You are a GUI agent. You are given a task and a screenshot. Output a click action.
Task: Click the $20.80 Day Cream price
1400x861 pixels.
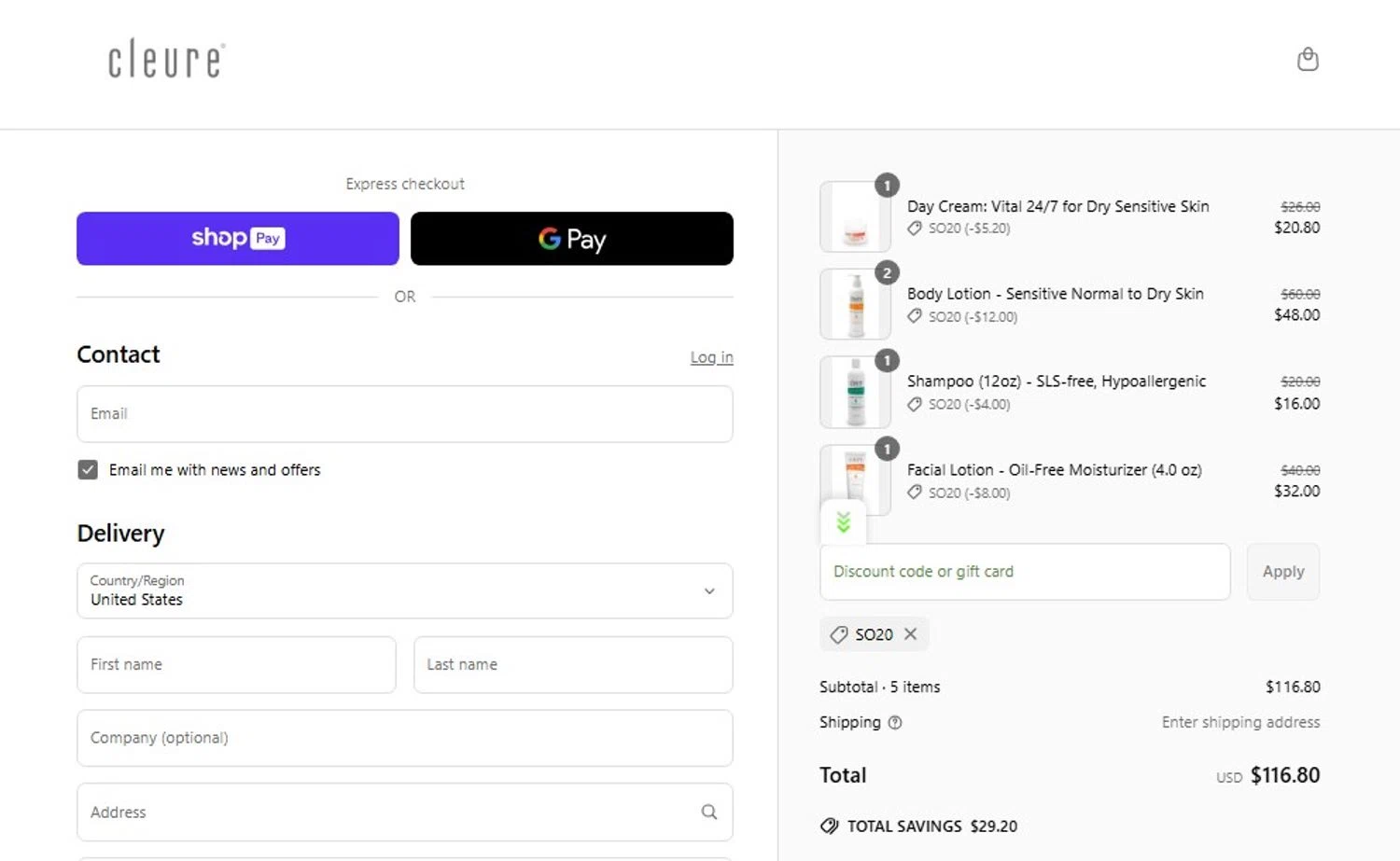point(1297,228)
